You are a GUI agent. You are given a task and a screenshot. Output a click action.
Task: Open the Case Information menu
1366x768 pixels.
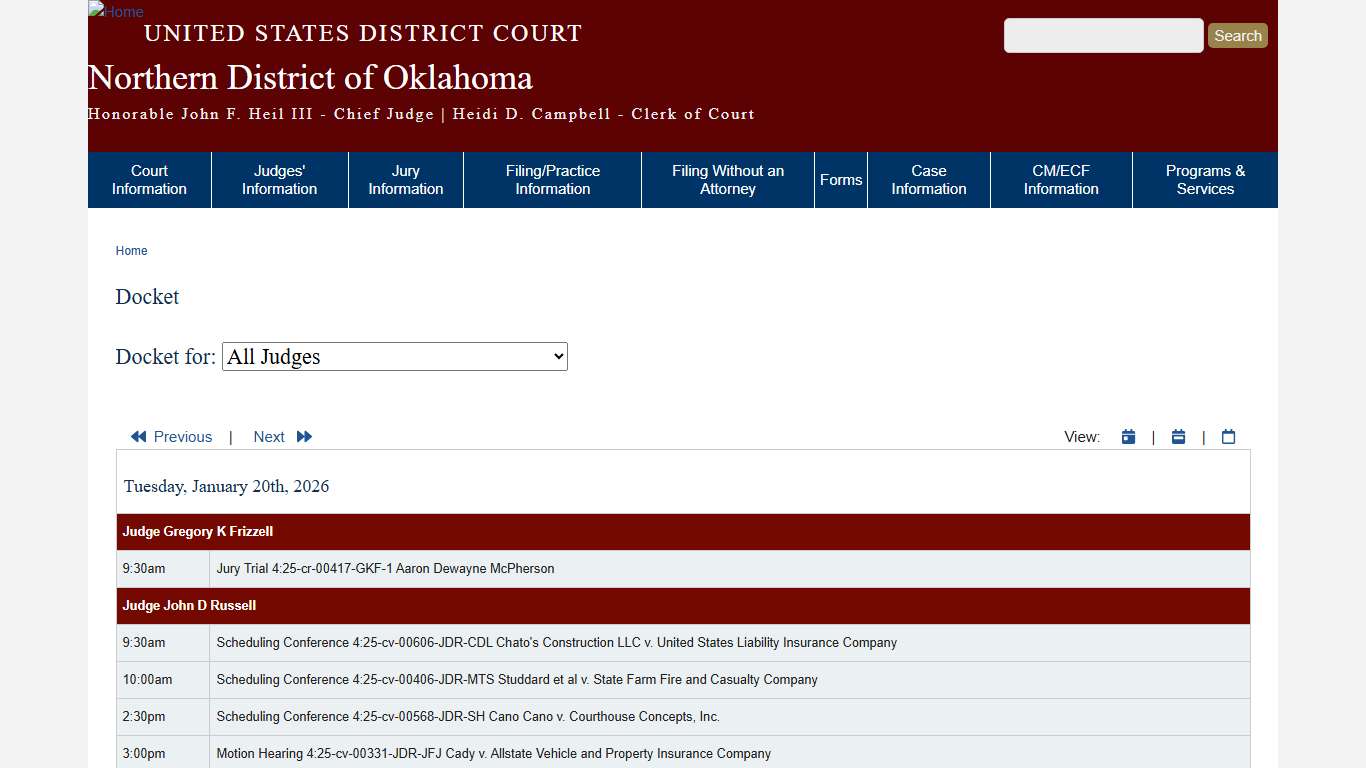[x=928, y=180]
